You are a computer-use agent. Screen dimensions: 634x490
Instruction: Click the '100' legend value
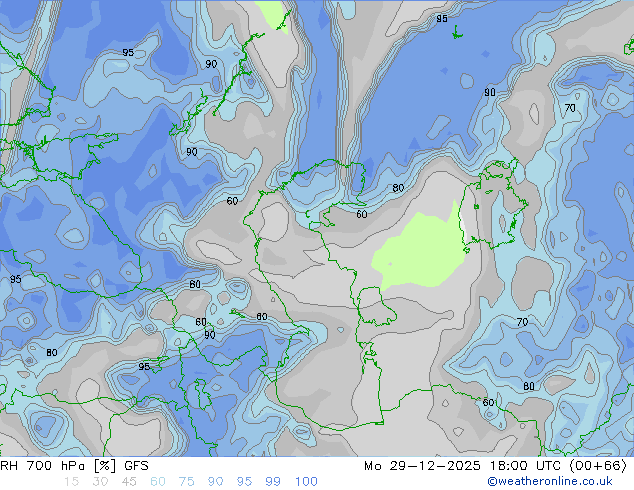coord(306,482)
